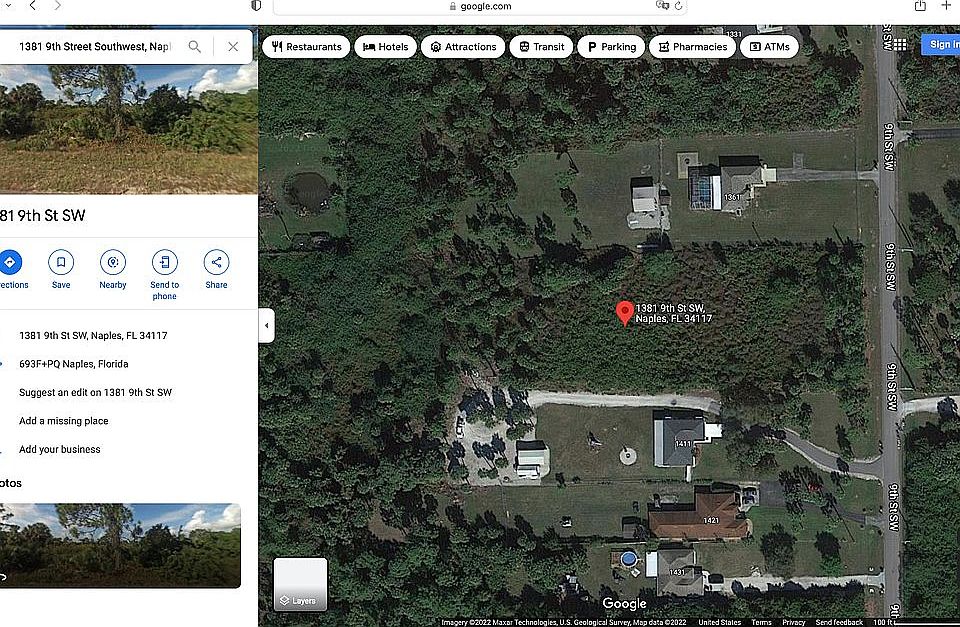
Task: Open the street view photo thumbnail
Action: click(121, 546)
